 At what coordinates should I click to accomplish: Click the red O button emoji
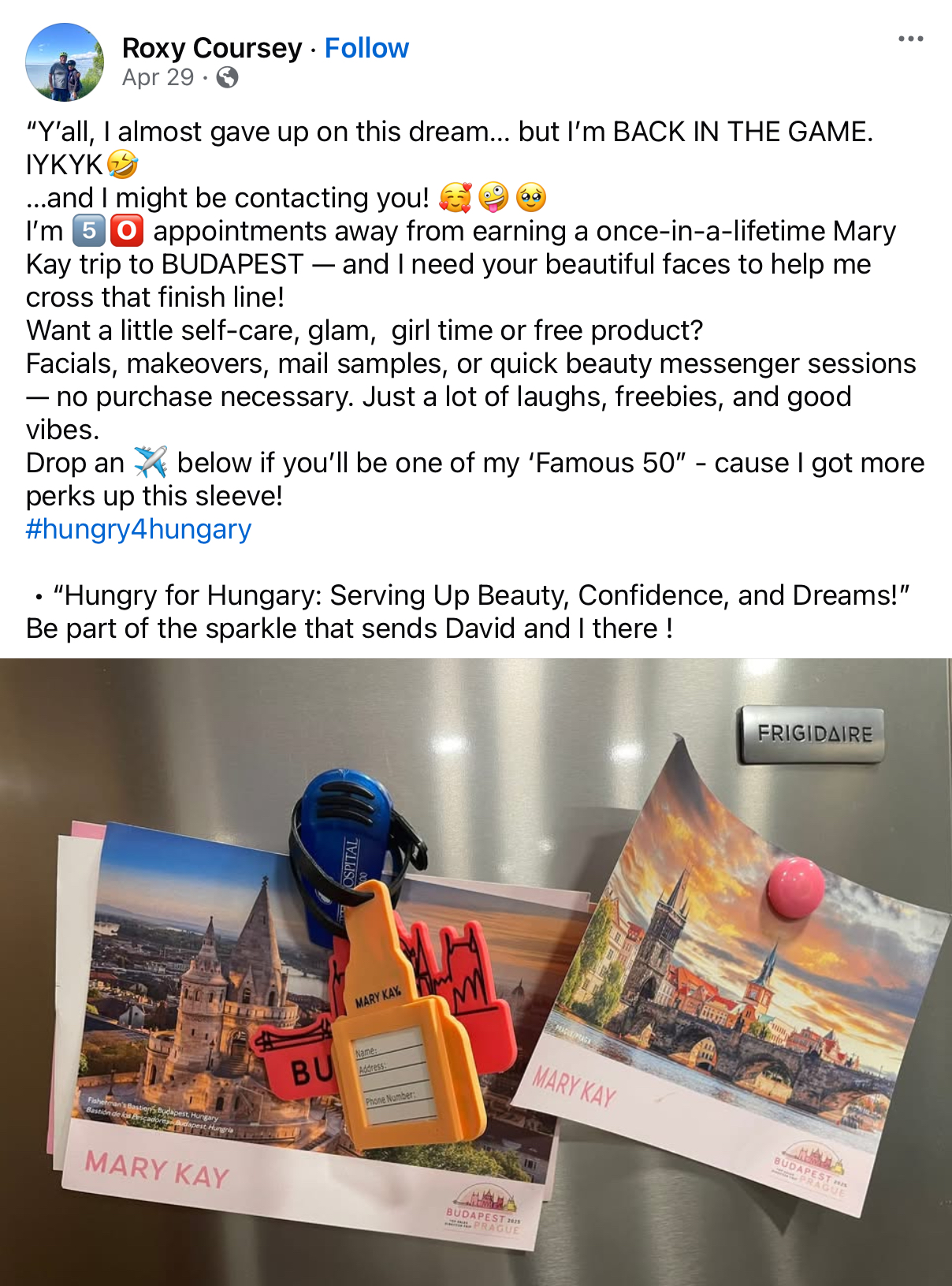click(x=127, y=231)
